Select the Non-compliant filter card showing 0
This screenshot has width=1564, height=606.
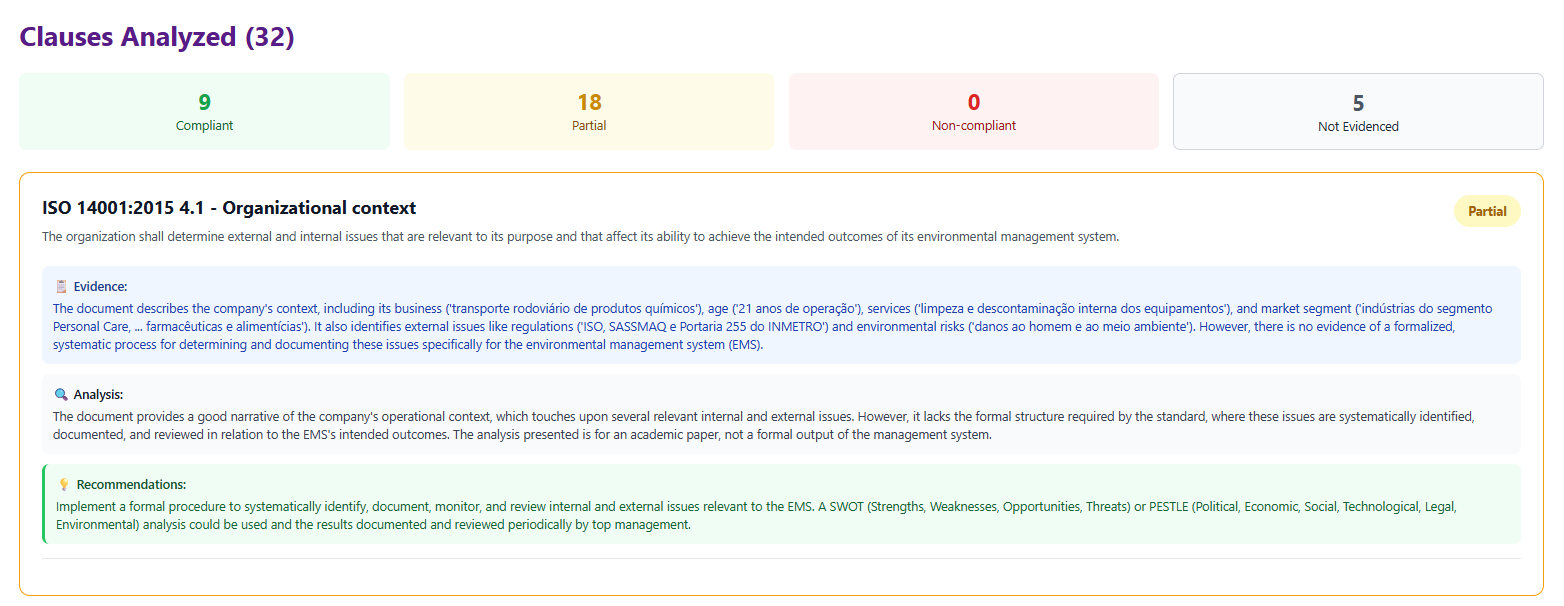[x=974, y=112]
